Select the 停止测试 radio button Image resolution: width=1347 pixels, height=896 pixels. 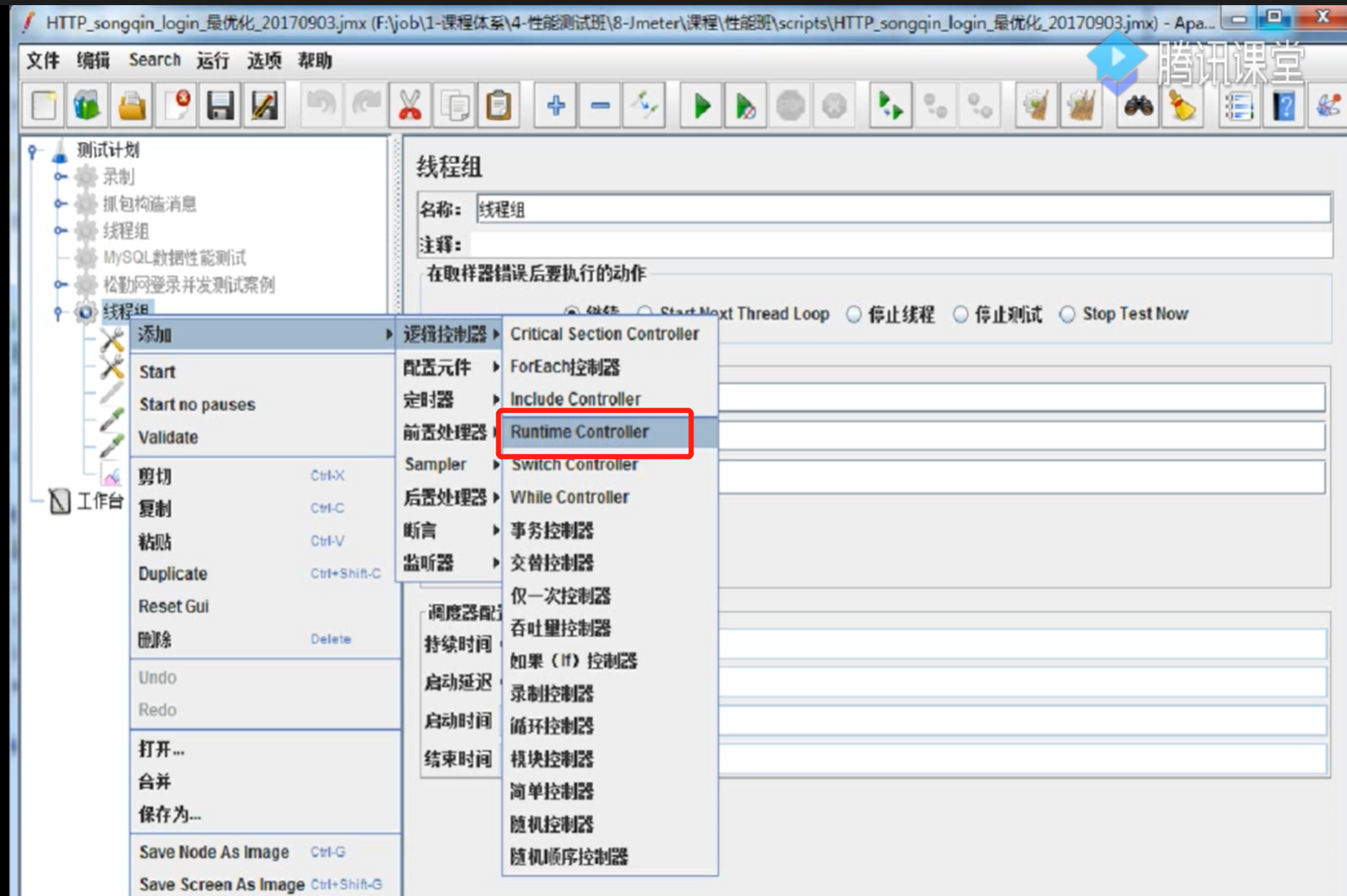pos(960,314)
